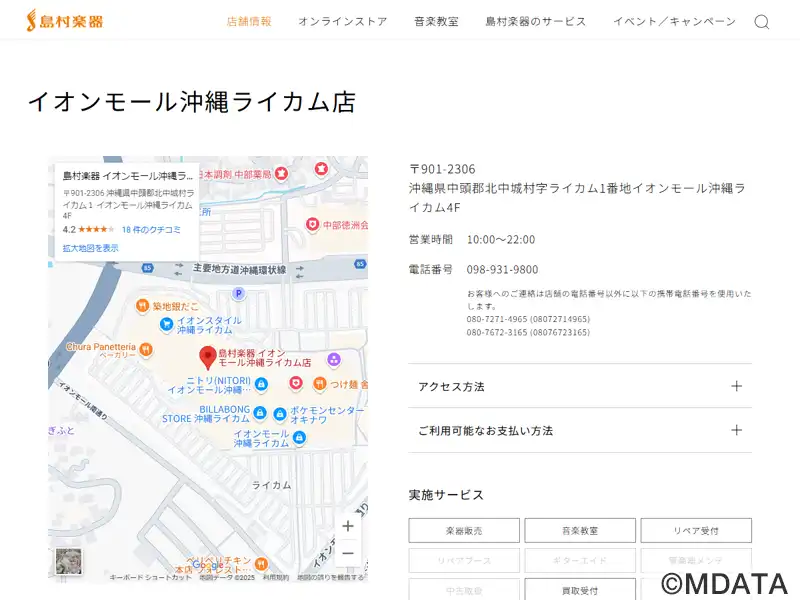Screen dimensions: 800x600
Task: Expand the ご利用可能なお支払い方法 section
Action: click(x=580, y=430)
